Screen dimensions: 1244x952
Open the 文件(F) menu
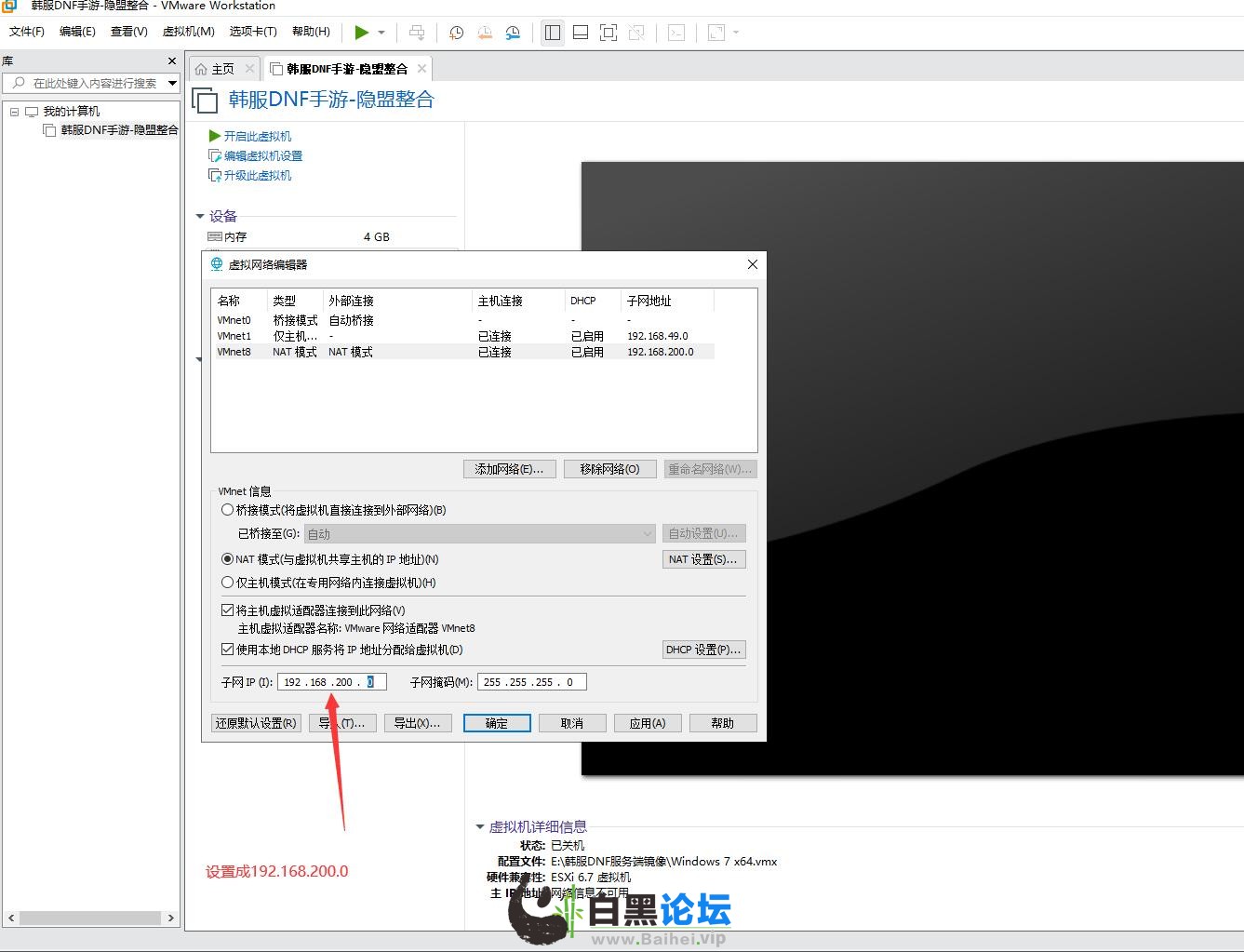point(26,32)
